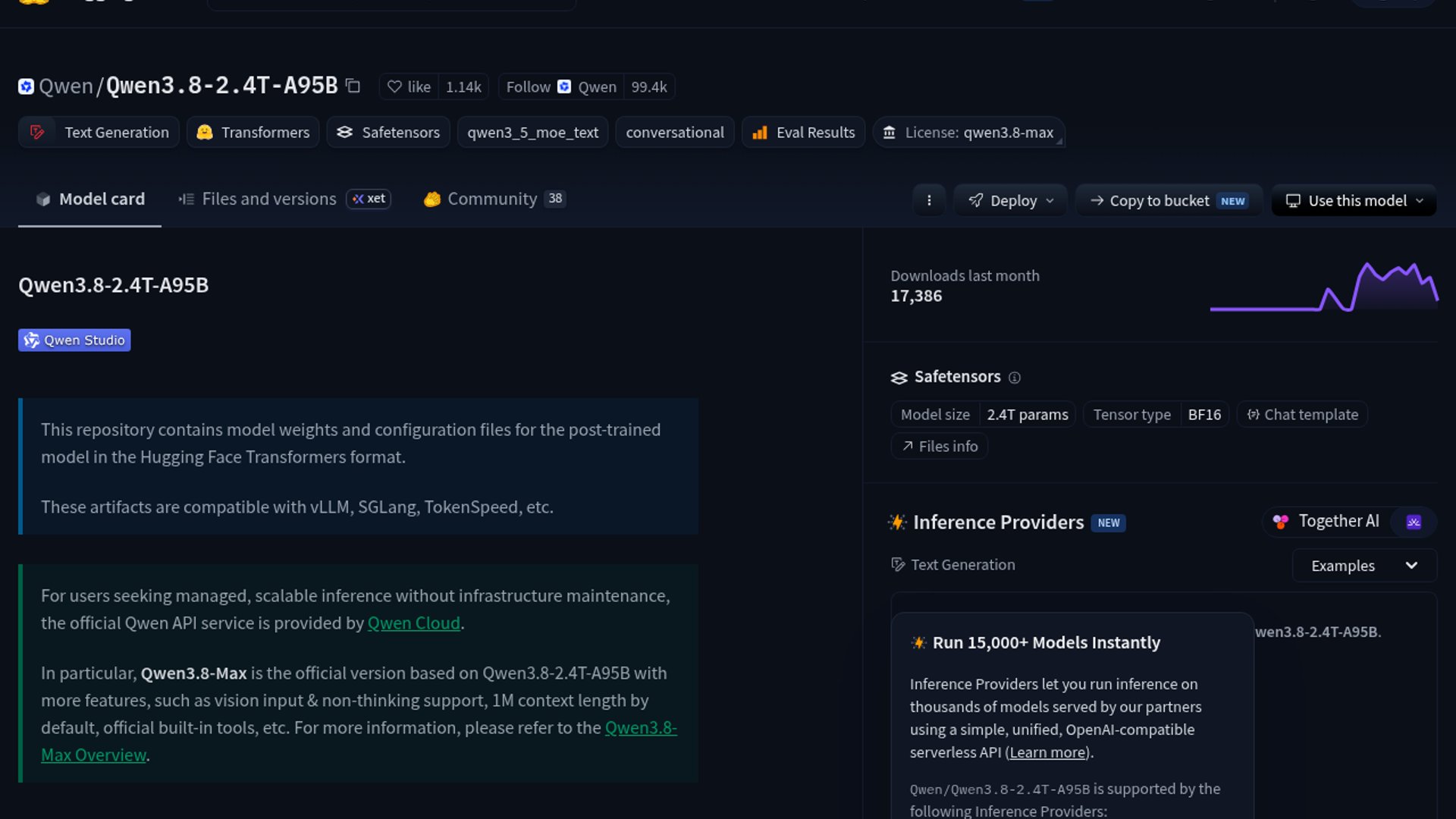Expand the Deploy dropdown
Viewport: 1456px width, 819px height.
click(1010, 200)
